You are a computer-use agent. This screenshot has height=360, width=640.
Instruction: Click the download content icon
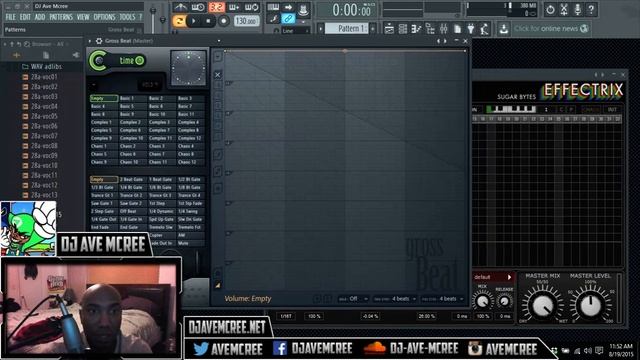point(504,29)
